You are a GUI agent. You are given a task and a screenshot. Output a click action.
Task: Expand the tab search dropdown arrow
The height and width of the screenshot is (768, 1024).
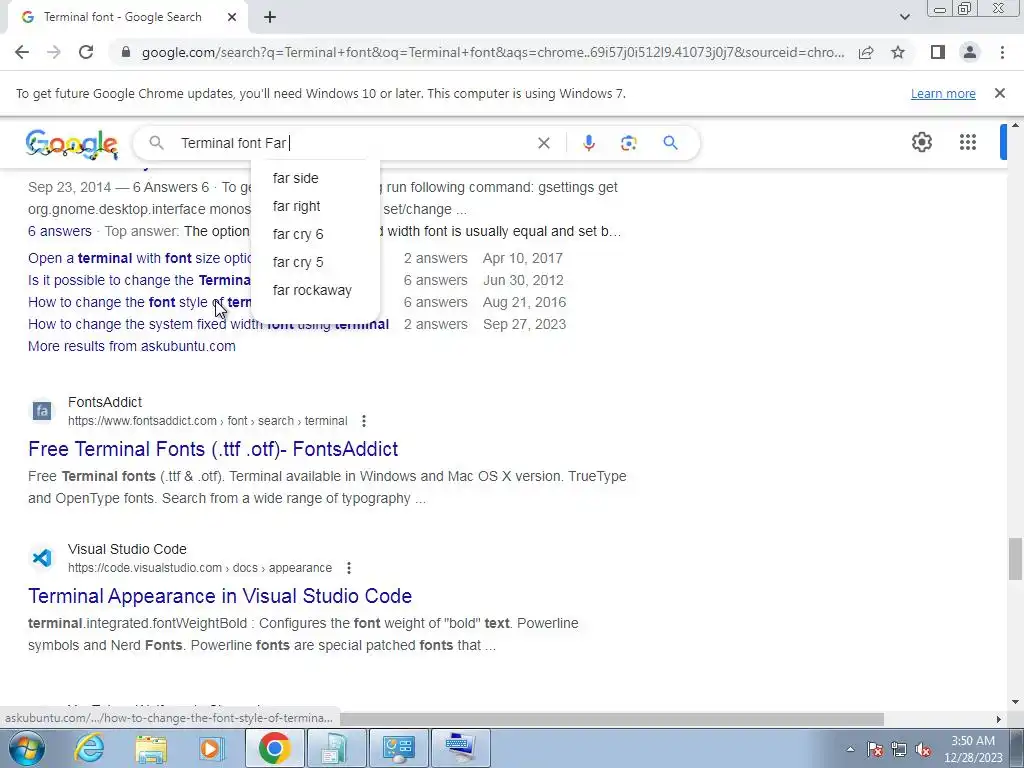pyautogui.click(x=904, y=17)
